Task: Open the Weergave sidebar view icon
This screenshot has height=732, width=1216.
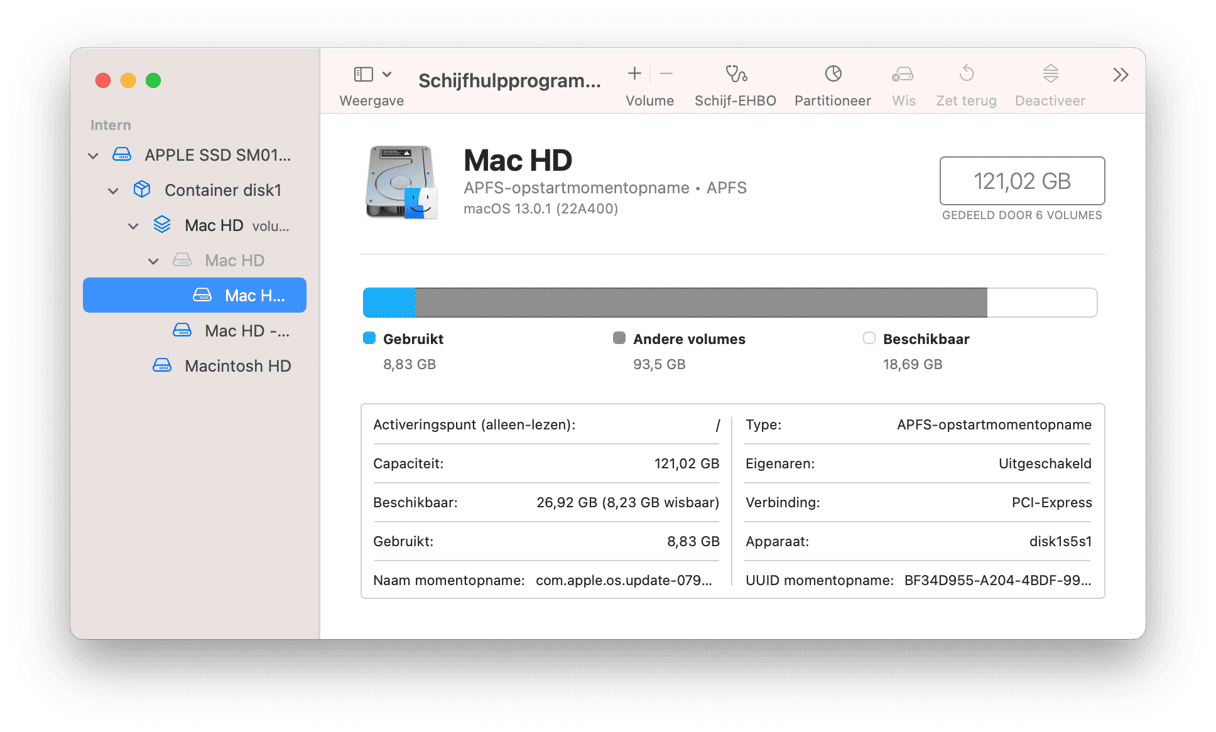Action: click(364, 74)
